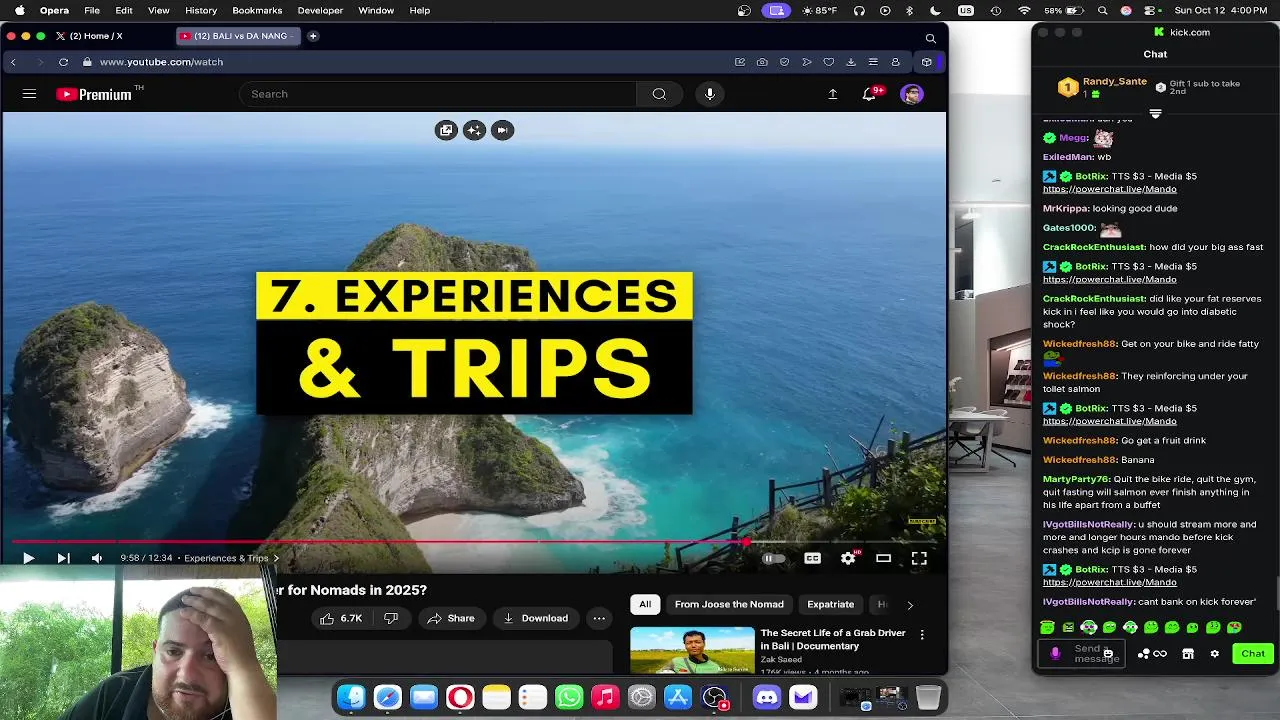Open Spotlight search in menu bar

tap(1102, 10)
